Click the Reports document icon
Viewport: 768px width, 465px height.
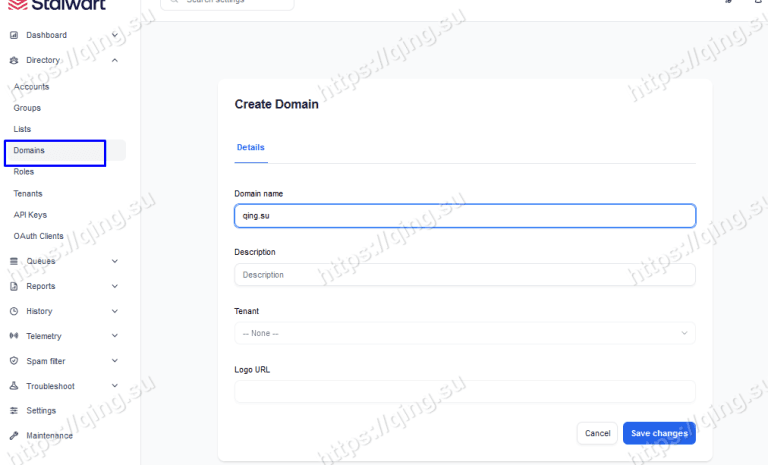[x=14, y=286]
